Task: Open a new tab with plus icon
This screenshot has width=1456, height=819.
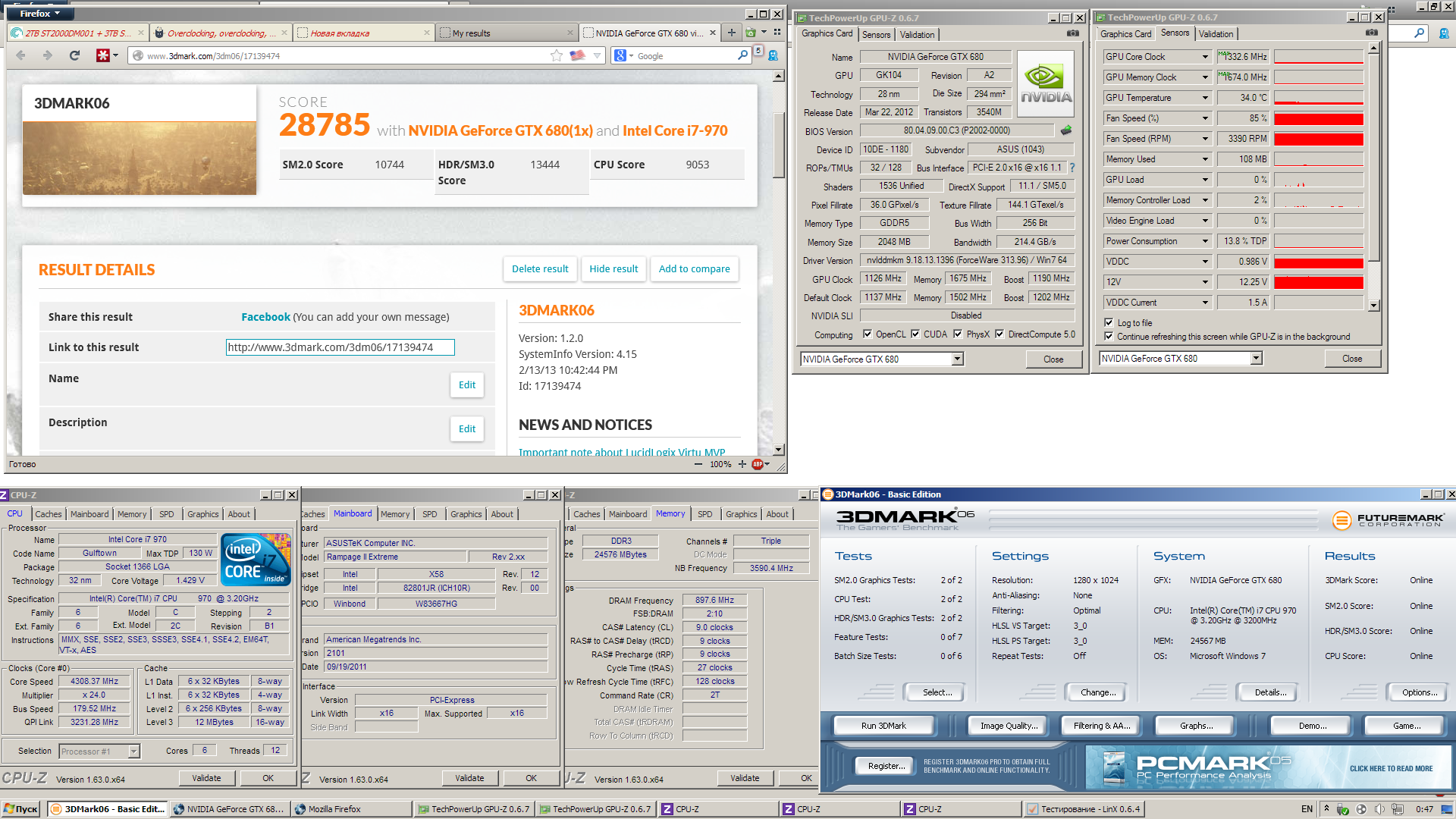Action: pos(731,33)
